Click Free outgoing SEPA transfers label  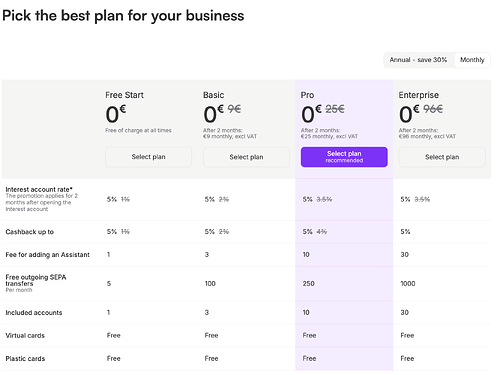(x=36, y=280)
